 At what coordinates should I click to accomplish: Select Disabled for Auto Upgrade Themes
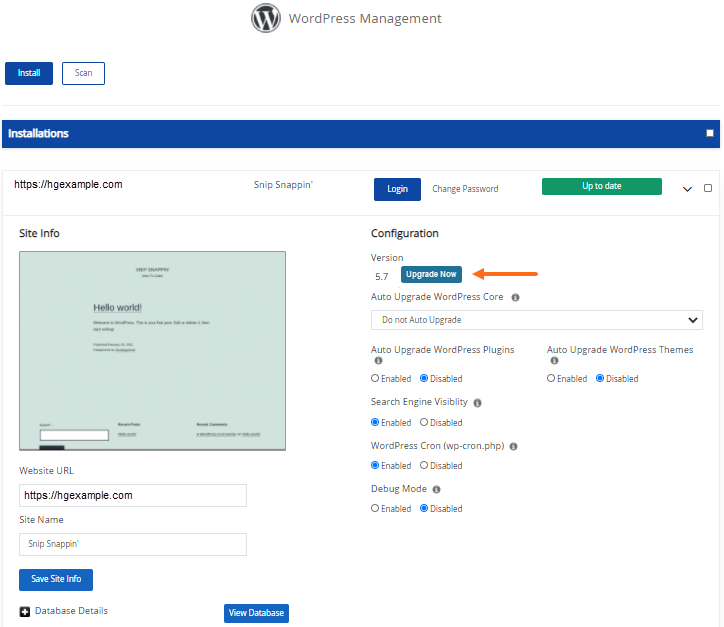[600, 378]
